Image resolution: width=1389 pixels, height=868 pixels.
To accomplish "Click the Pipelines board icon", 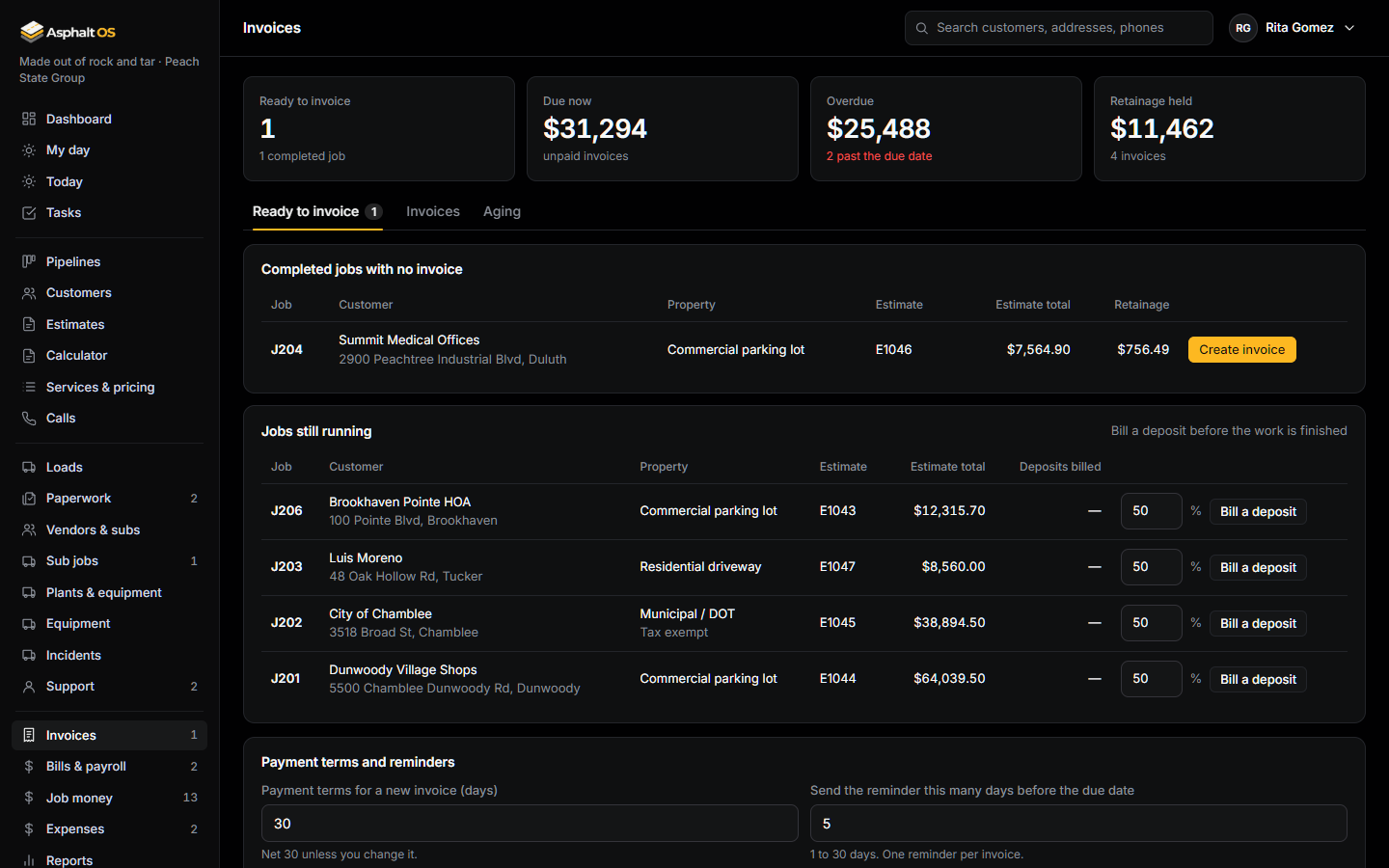I will click(x=29, y=261).
